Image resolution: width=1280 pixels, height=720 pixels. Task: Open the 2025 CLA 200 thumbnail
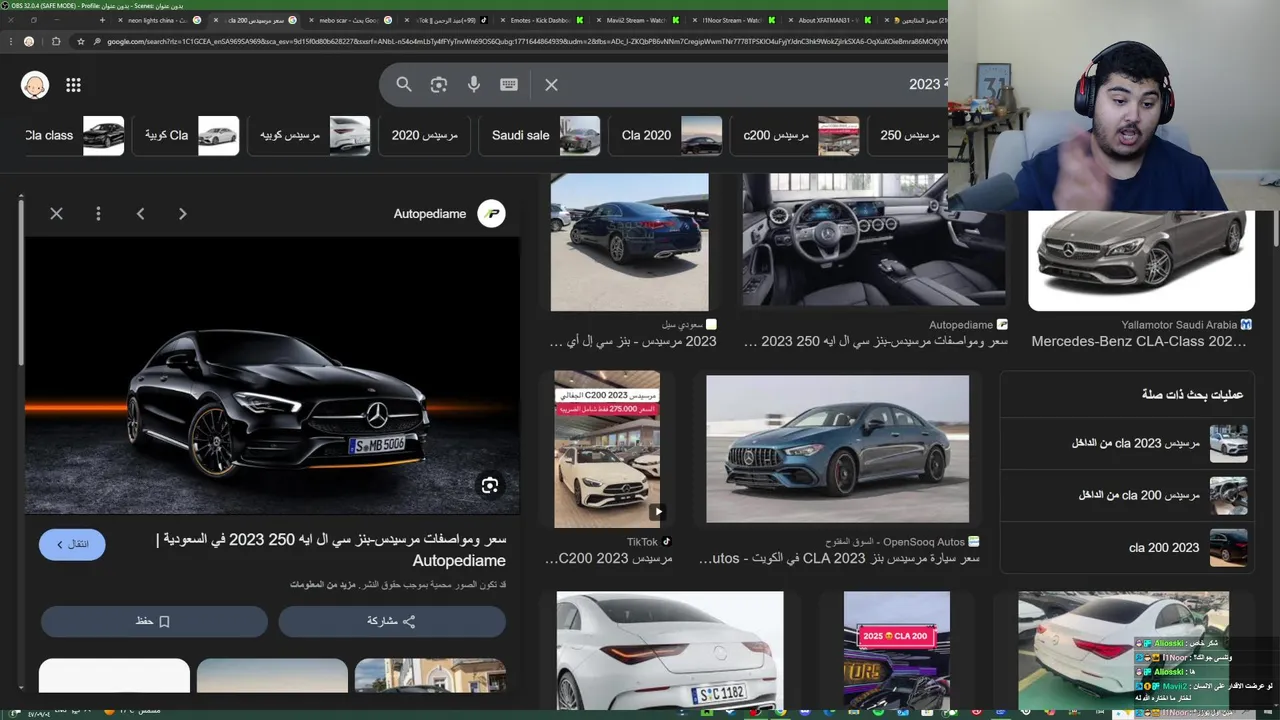click(x=896, y=650)
